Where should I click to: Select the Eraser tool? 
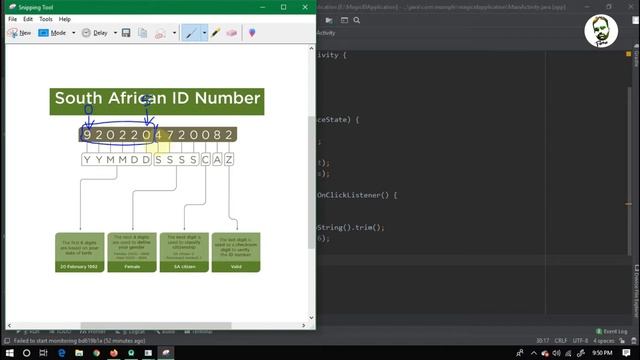pyautogui.click(x=231, y=33)
